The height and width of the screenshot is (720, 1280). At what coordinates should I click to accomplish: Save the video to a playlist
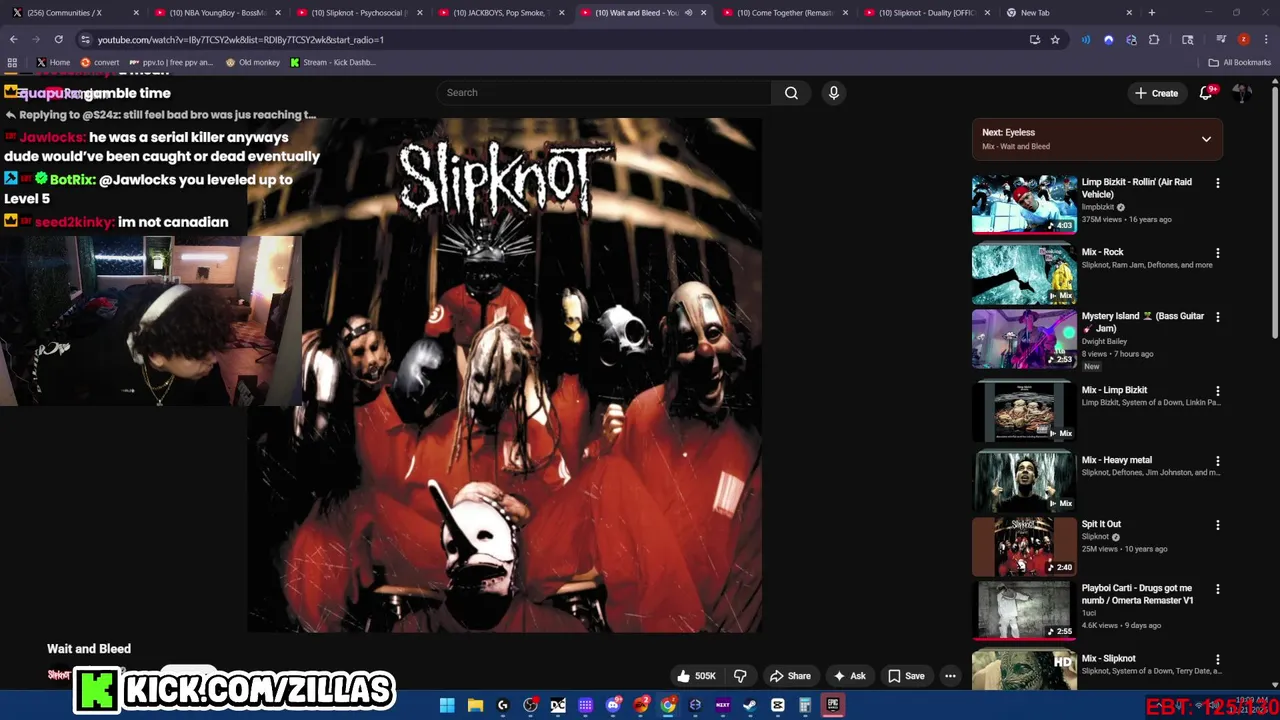pyautogui.click(x=906, y=676)
